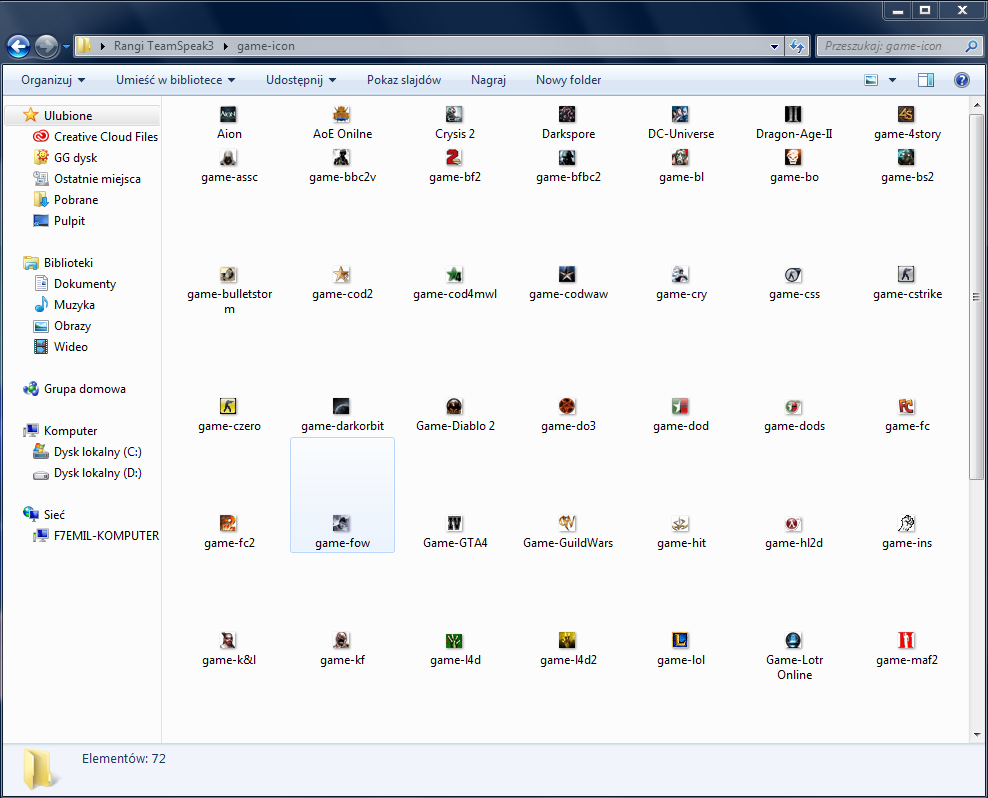This screenshot has height=798, width=988.
Task: Select the game-fc2 icon file
Action: tap(229, 532)
